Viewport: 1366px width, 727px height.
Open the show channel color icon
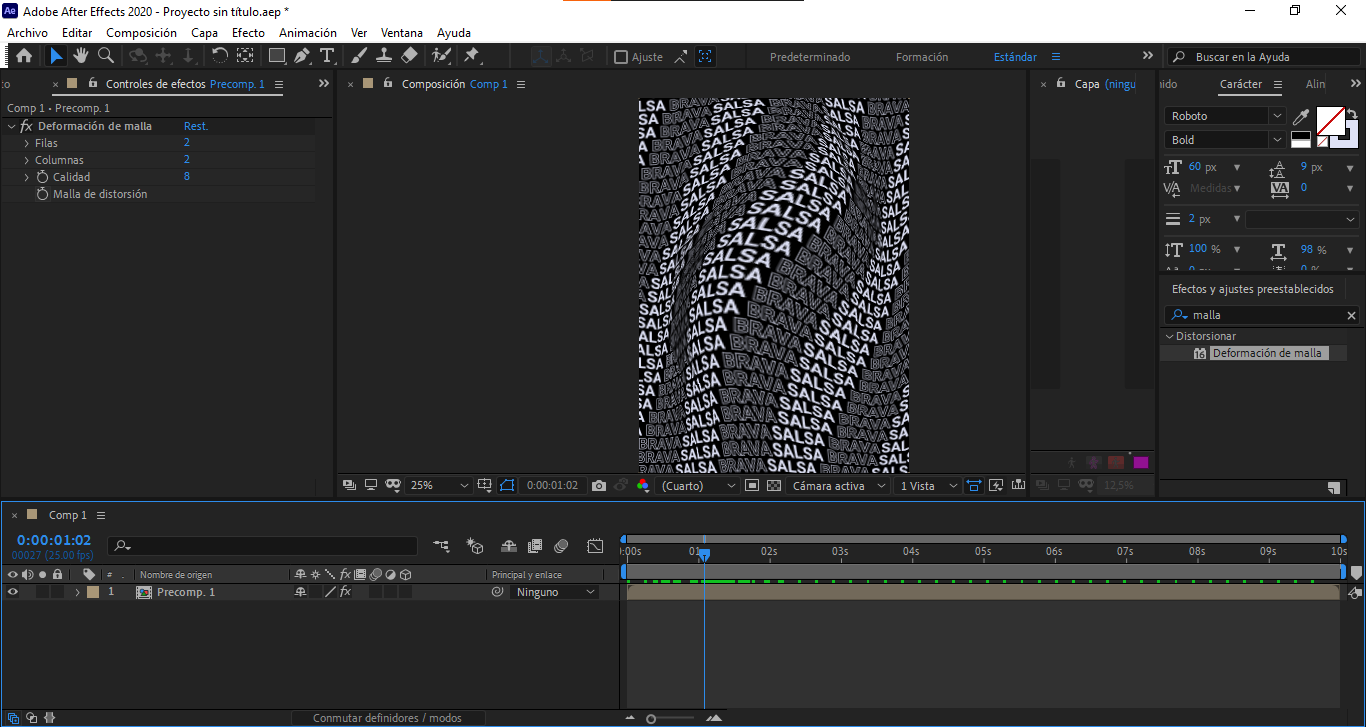(642, 485)
